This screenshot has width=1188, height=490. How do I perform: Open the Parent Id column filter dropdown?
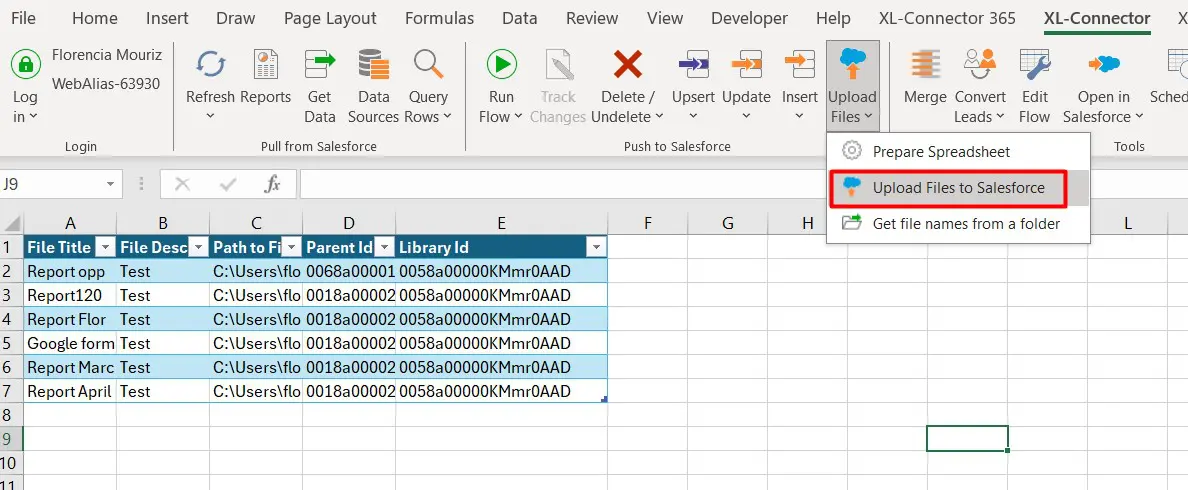384,248
